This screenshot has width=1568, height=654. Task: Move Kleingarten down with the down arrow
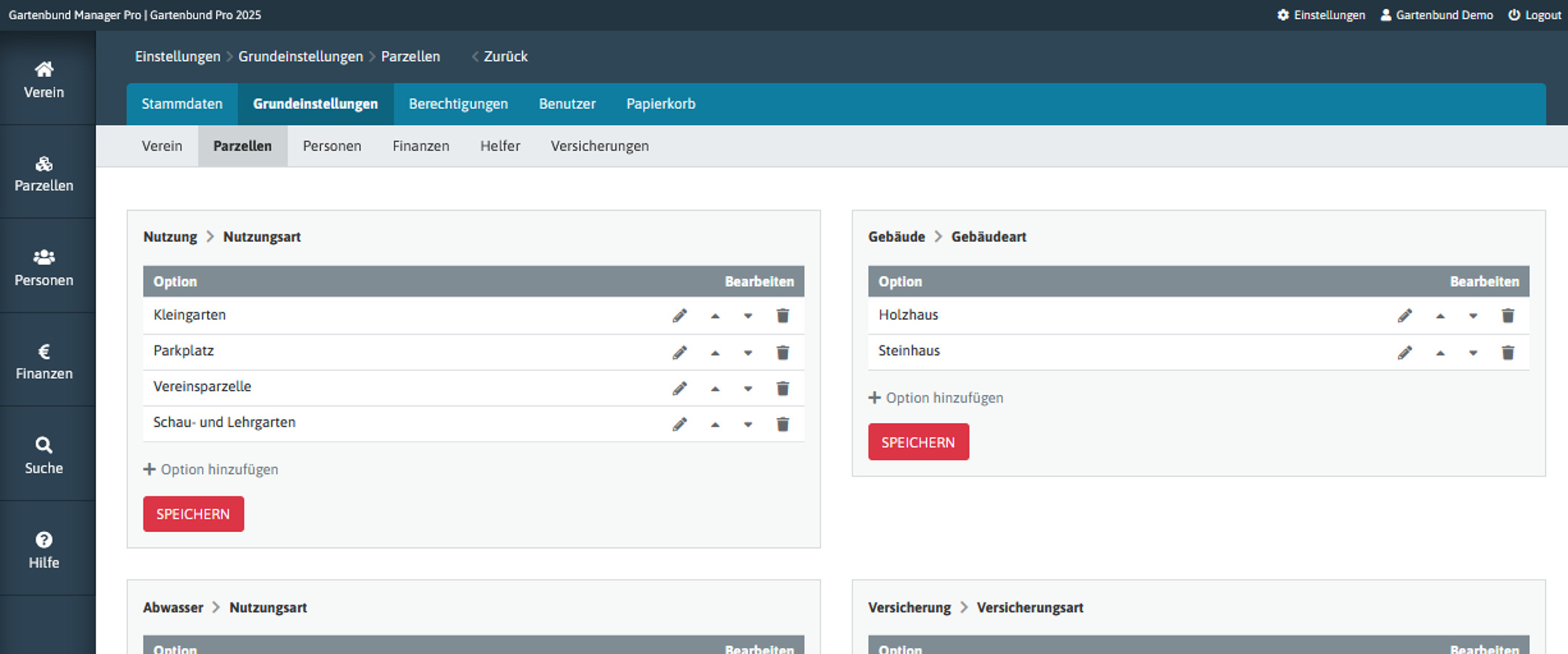(748, 316)
